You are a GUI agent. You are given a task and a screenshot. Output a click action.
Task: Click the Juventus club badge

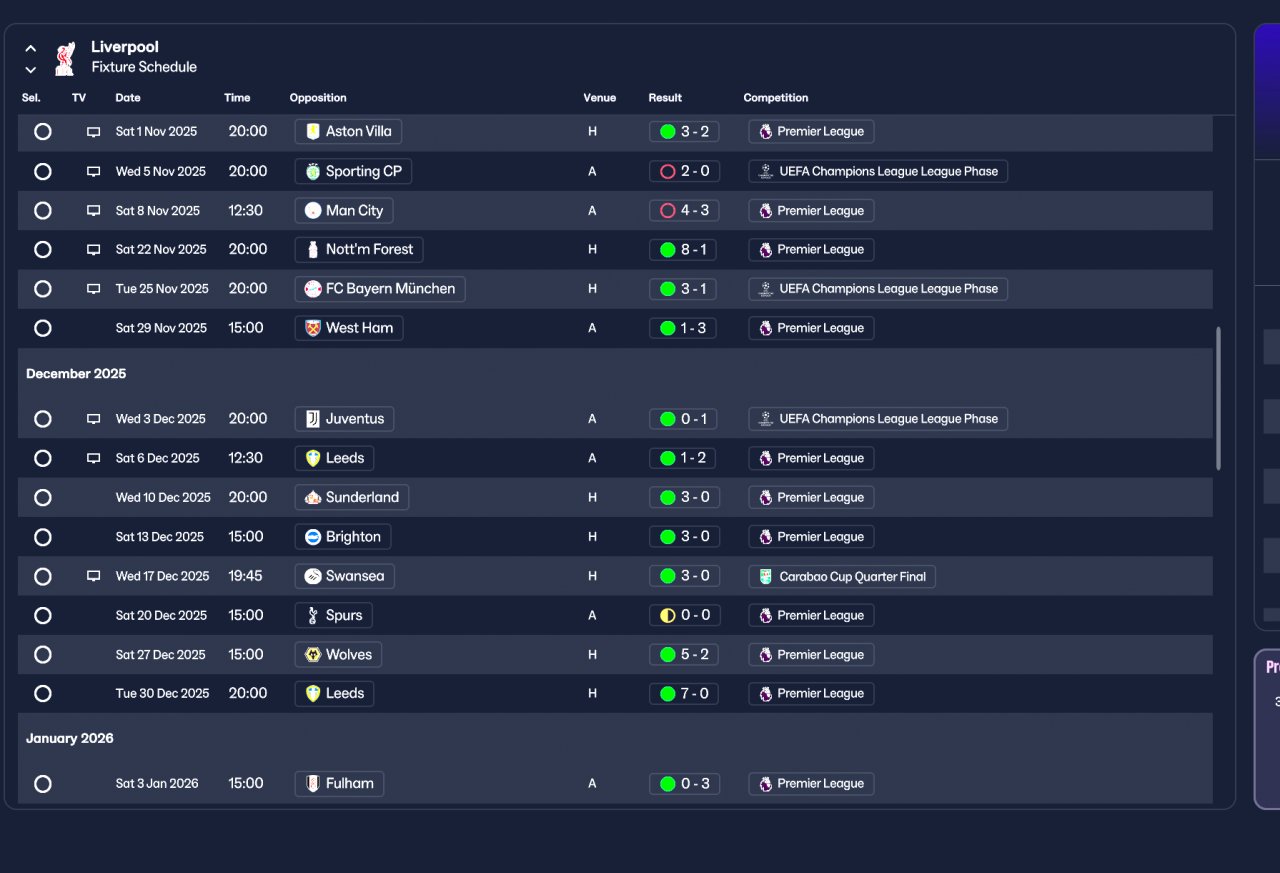(x=313, y=419)
